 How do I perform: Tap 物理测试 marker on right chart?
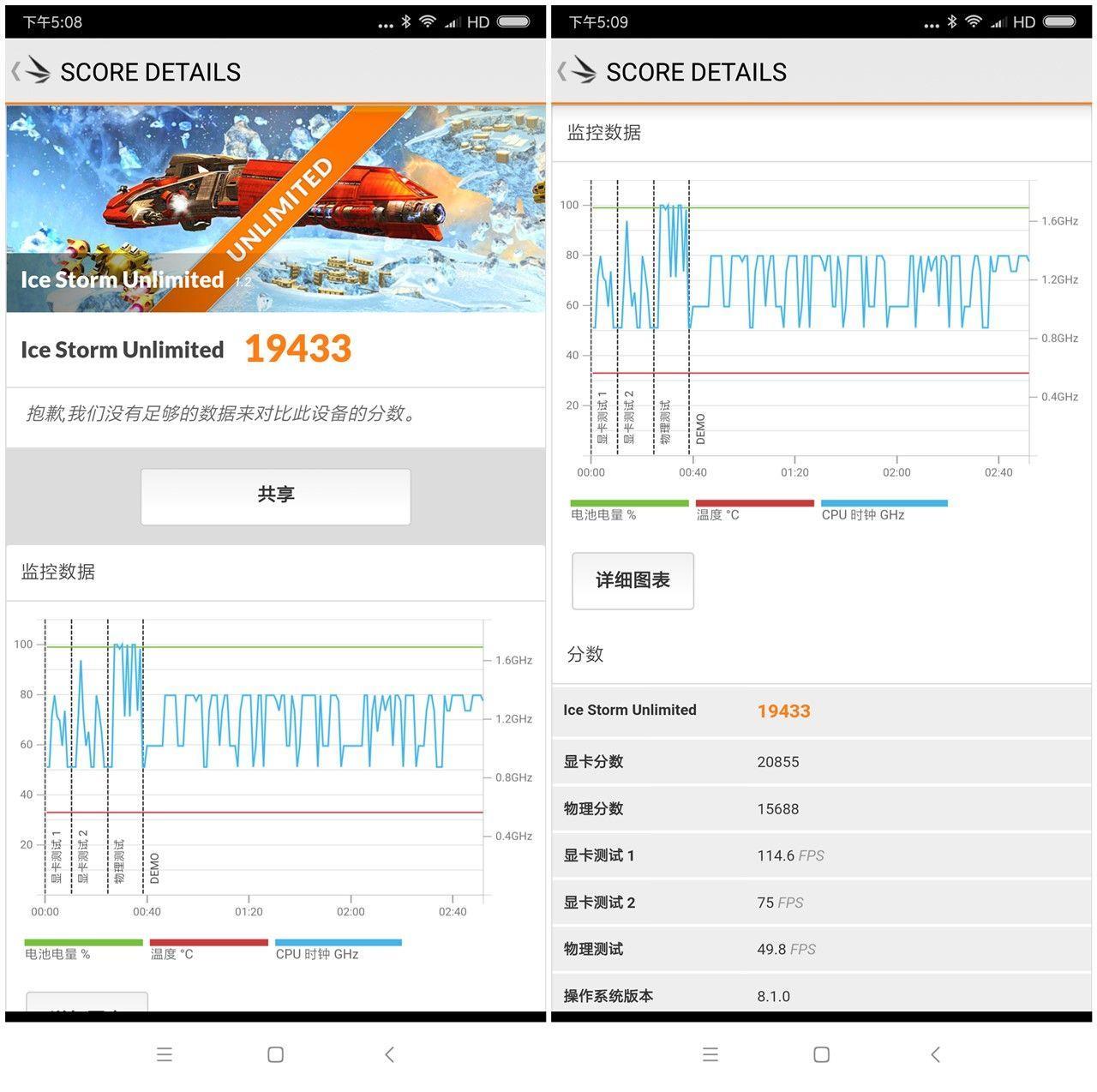665,422
